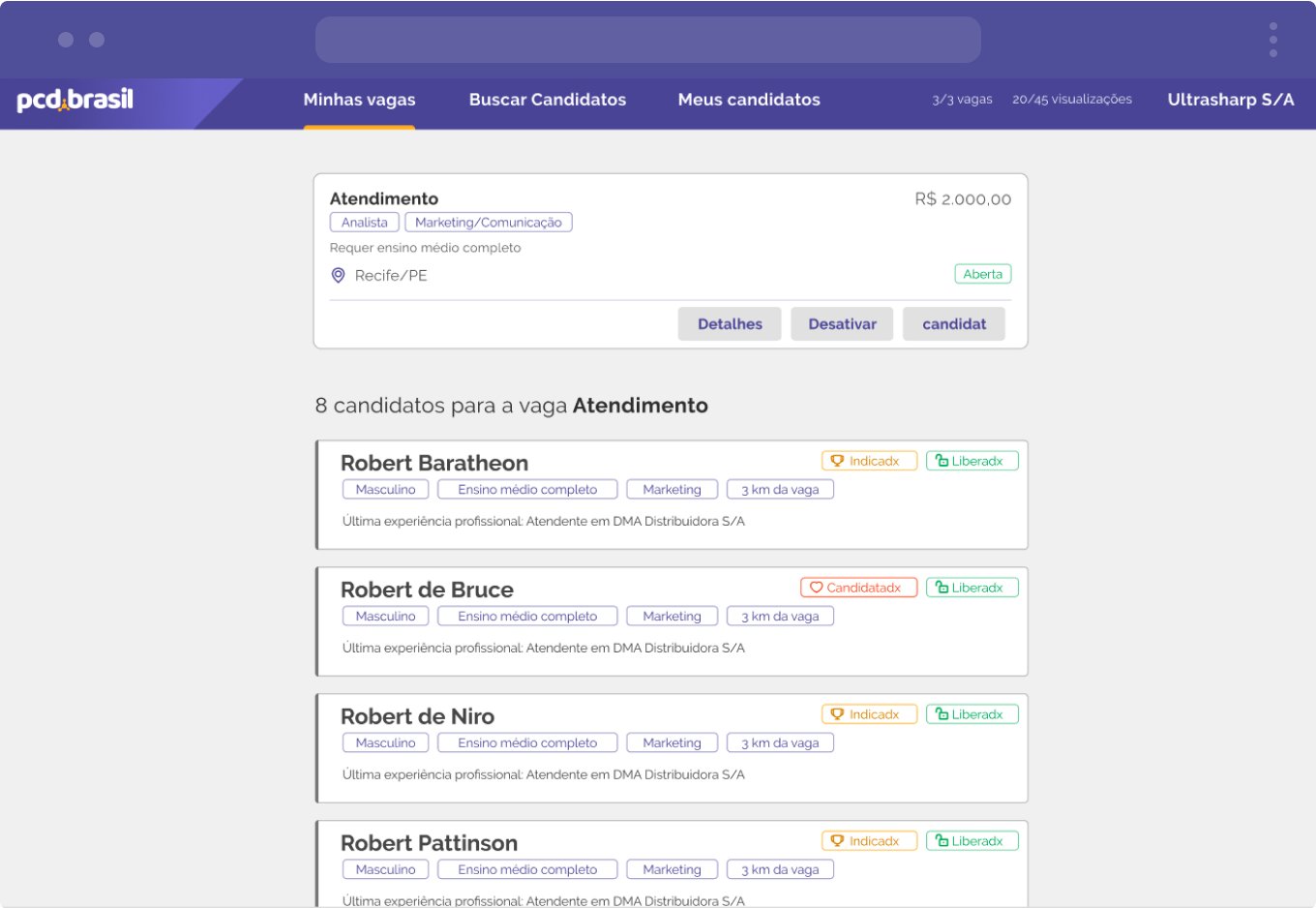The width and height of the screenshot is (1316, 908).
Task: Click the three-dot browser menu icon
Action: pos(1272,40)
